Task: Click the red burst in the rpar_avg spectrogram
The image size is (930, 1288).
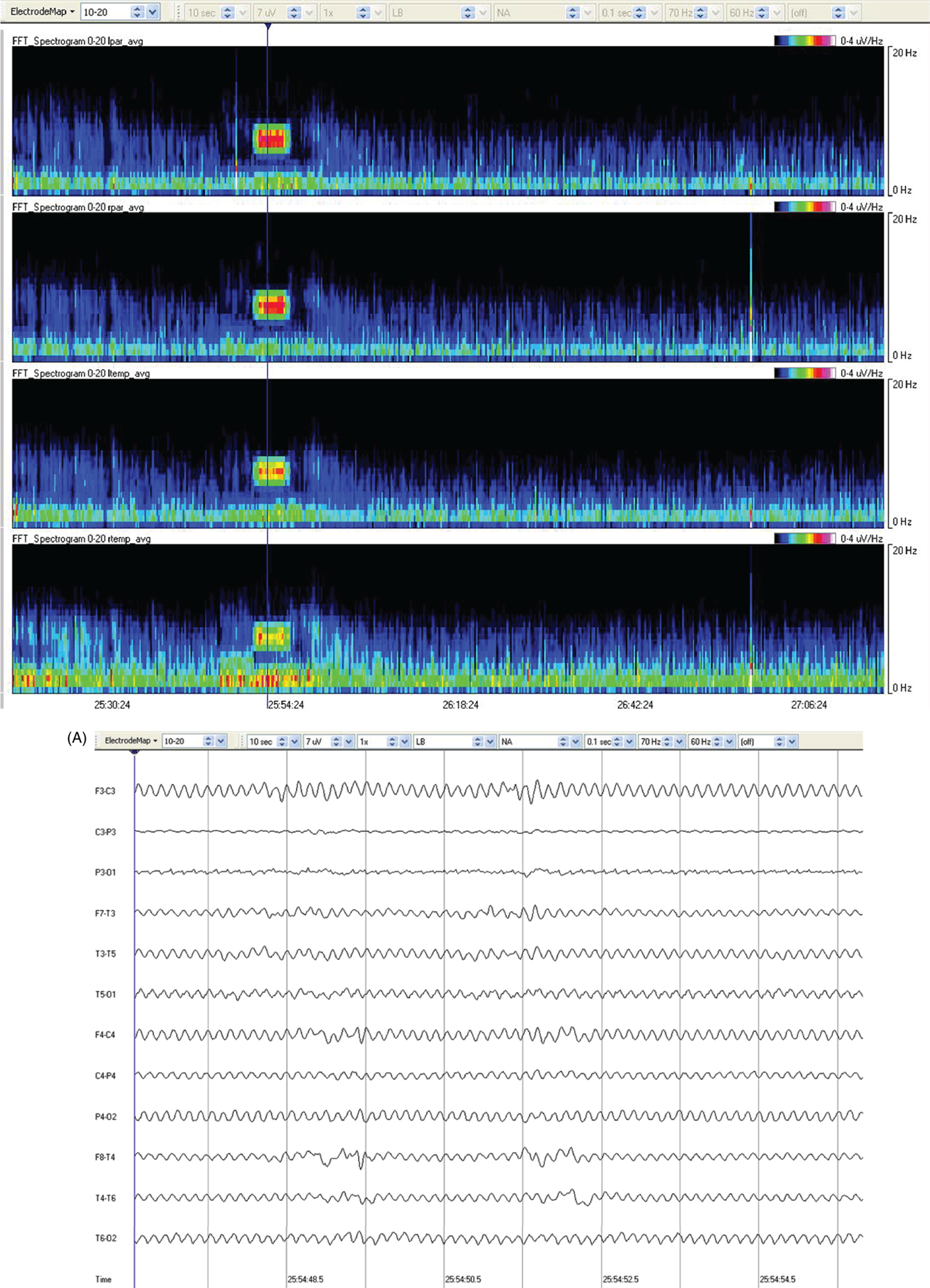Action: [272, 306]
